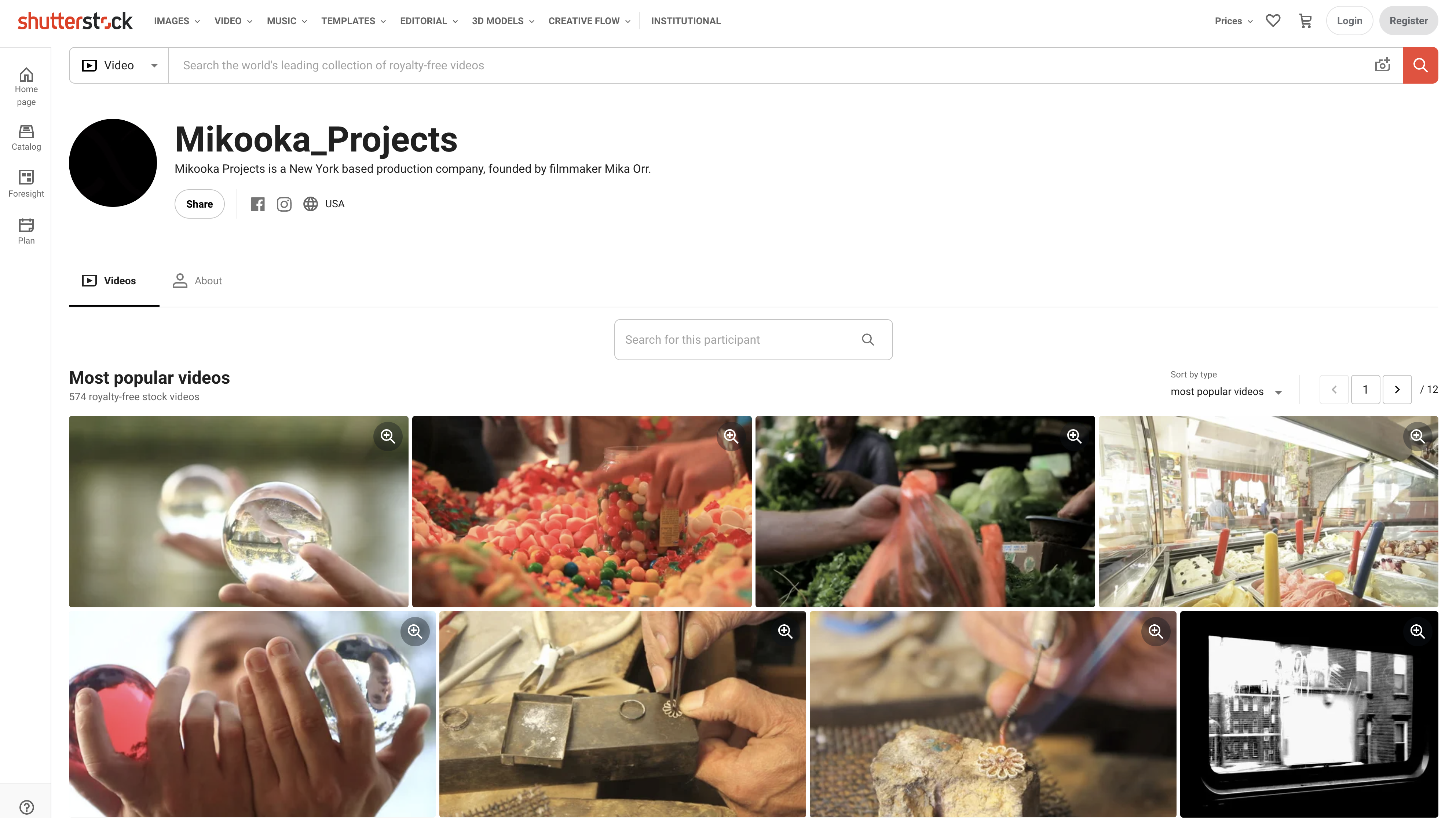Open the contributor's Instagram profile

(284, 204)
